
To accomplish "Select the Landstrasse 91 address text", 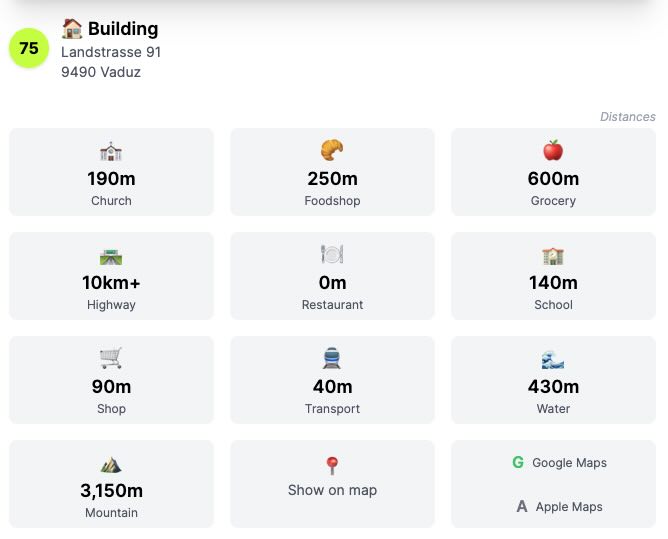I will (111, 52).
